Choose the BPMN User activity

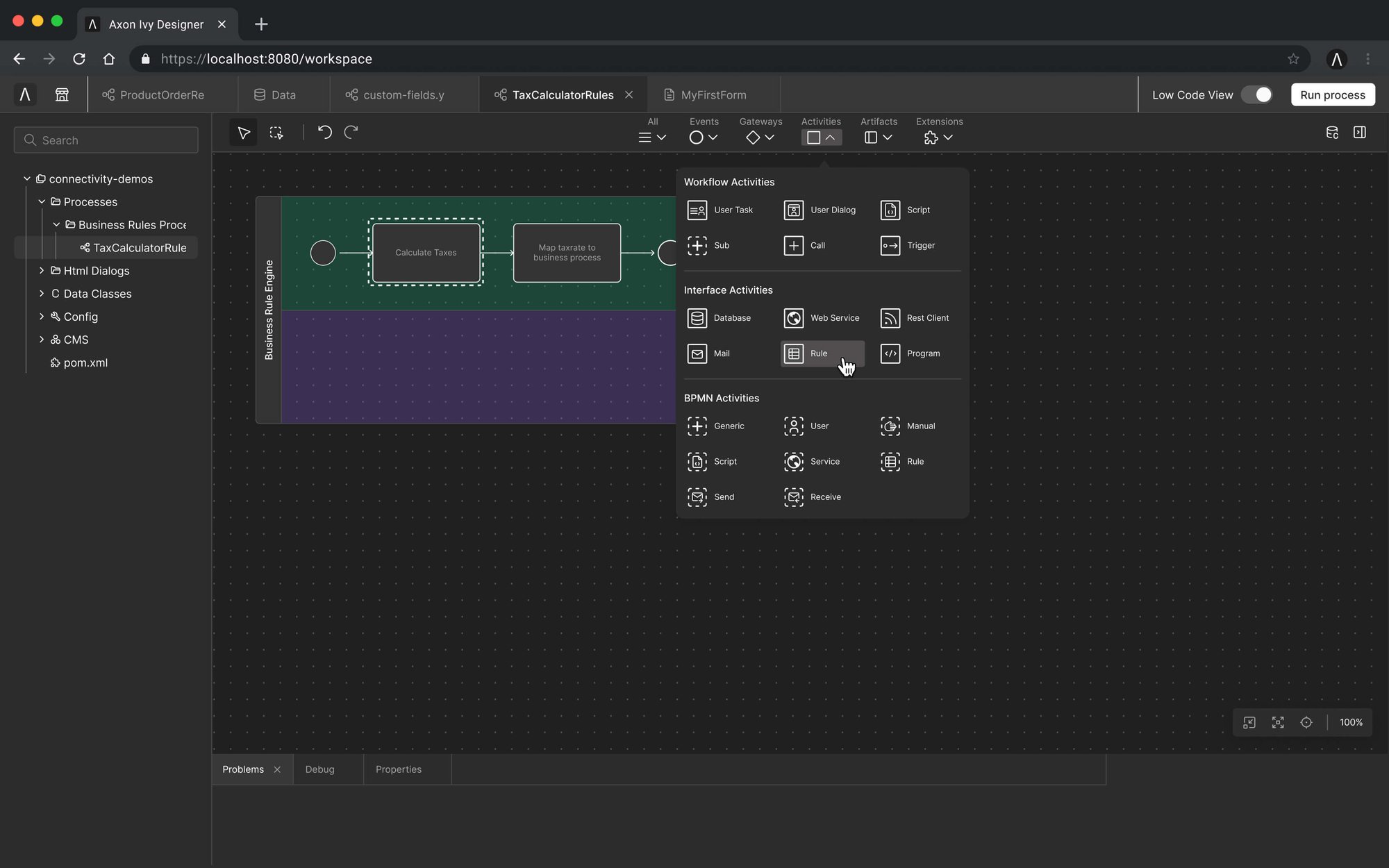806,426
